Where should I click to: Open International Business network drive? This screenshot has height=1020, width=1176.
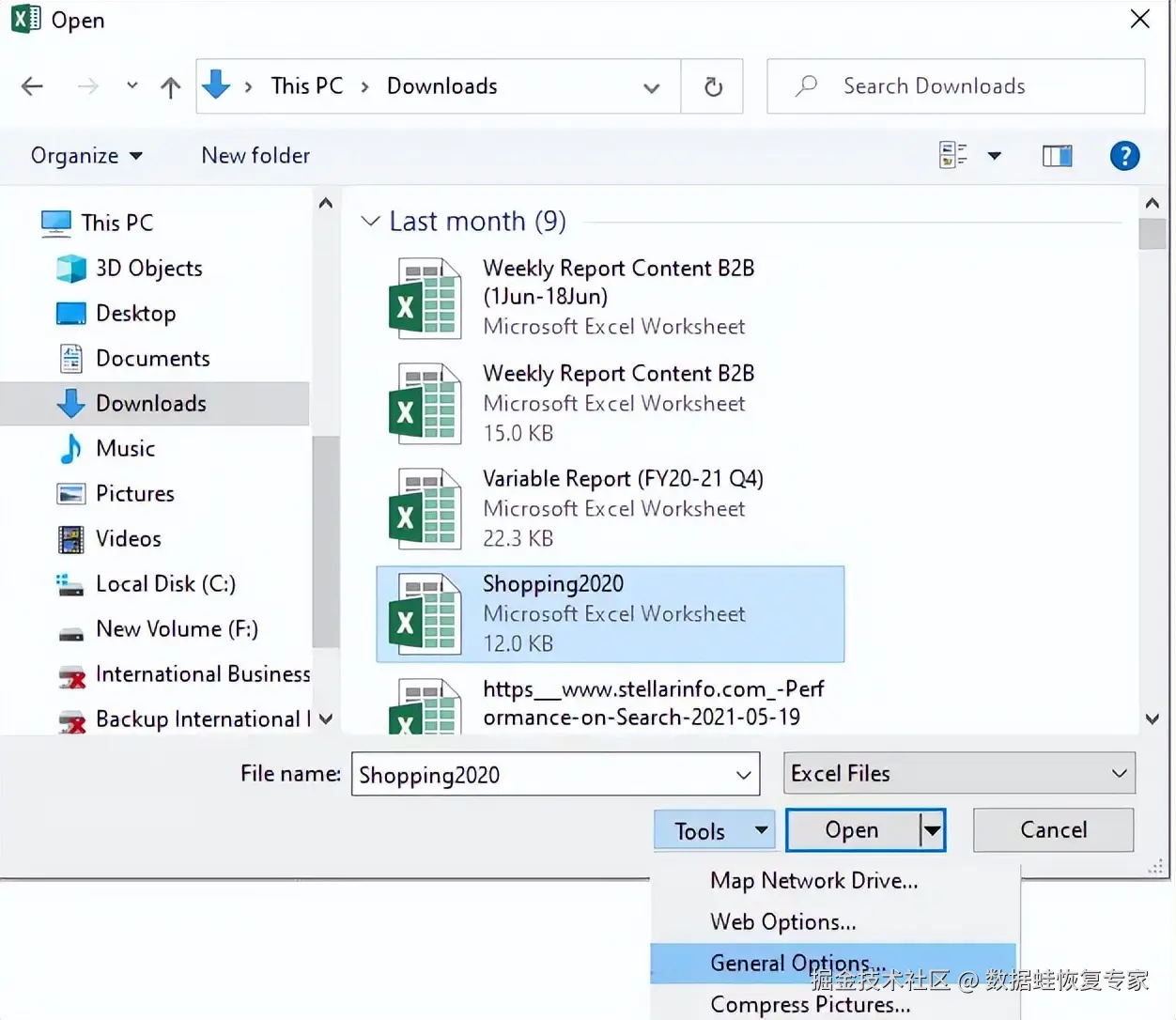click(184, 674)
